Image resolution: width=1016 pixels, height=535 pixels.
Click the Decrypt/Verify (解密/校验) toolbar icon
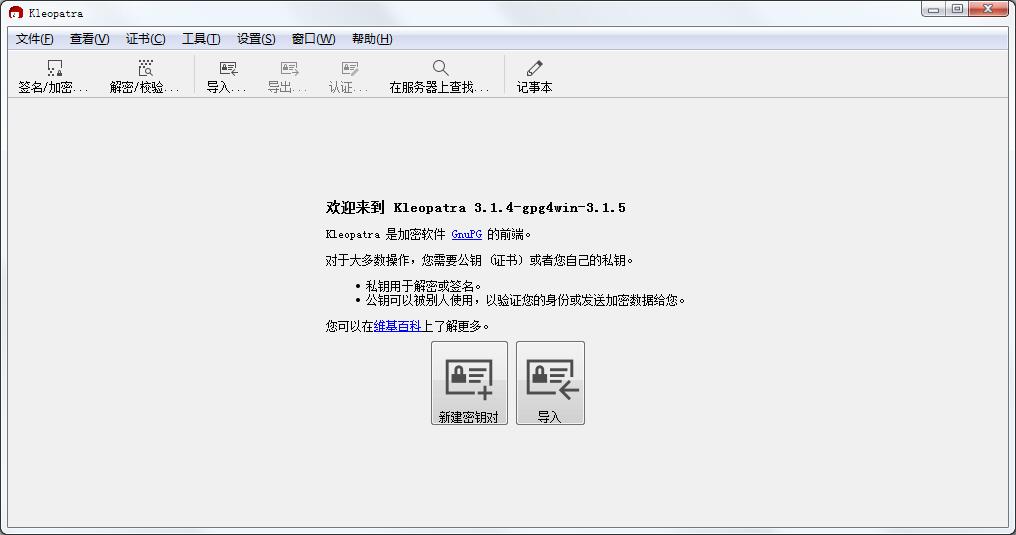146,68
